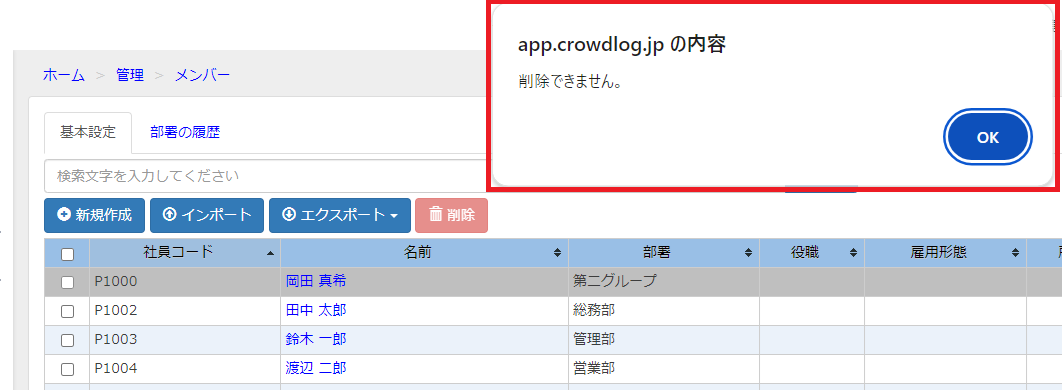
Task: Click the 管理部 department cell
Action: [x=664, y=340]
